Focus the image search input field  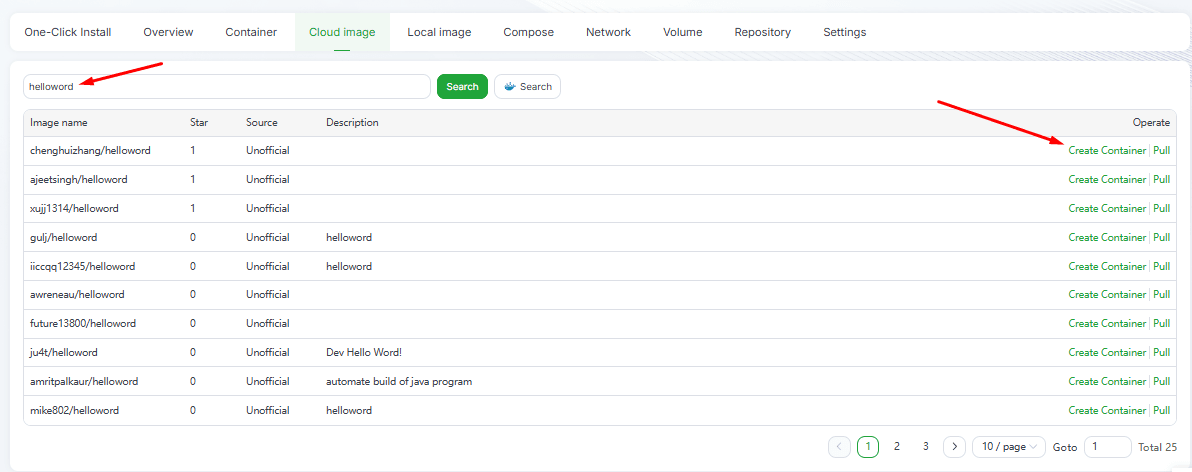pos(227,87)
